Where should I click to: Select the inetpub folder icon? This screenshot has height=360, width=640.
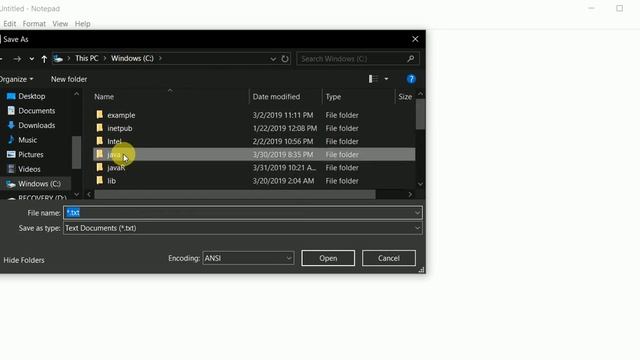point(100,128)
